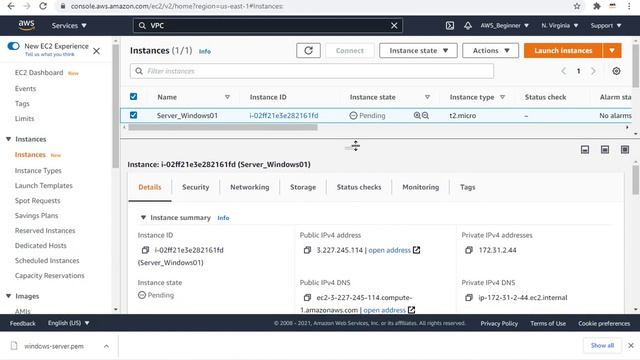Close the New EC2 Experience banner
640x360 pixels.
(x=96, y=51)
